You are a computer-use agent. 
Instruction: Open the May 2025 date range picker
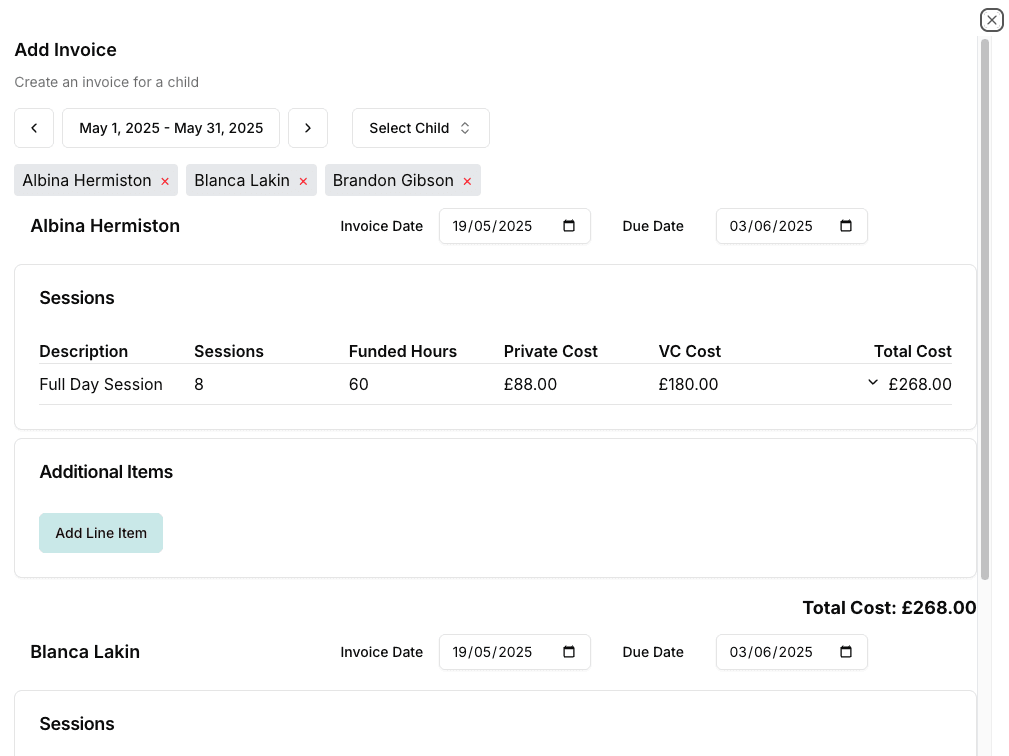coord(171,128)
